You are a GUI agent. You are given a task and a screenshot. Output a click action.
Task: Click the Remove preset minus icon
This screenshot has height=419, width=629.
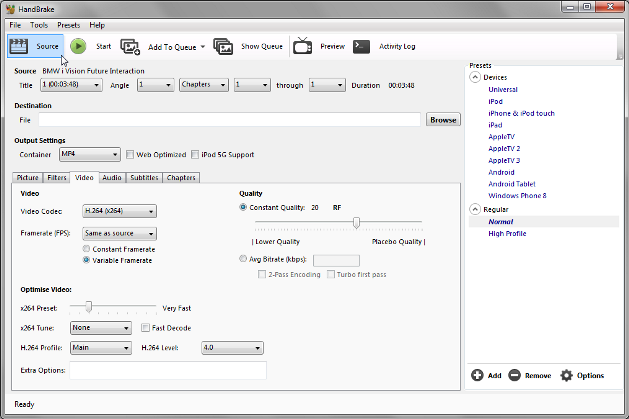click(514, 375)
